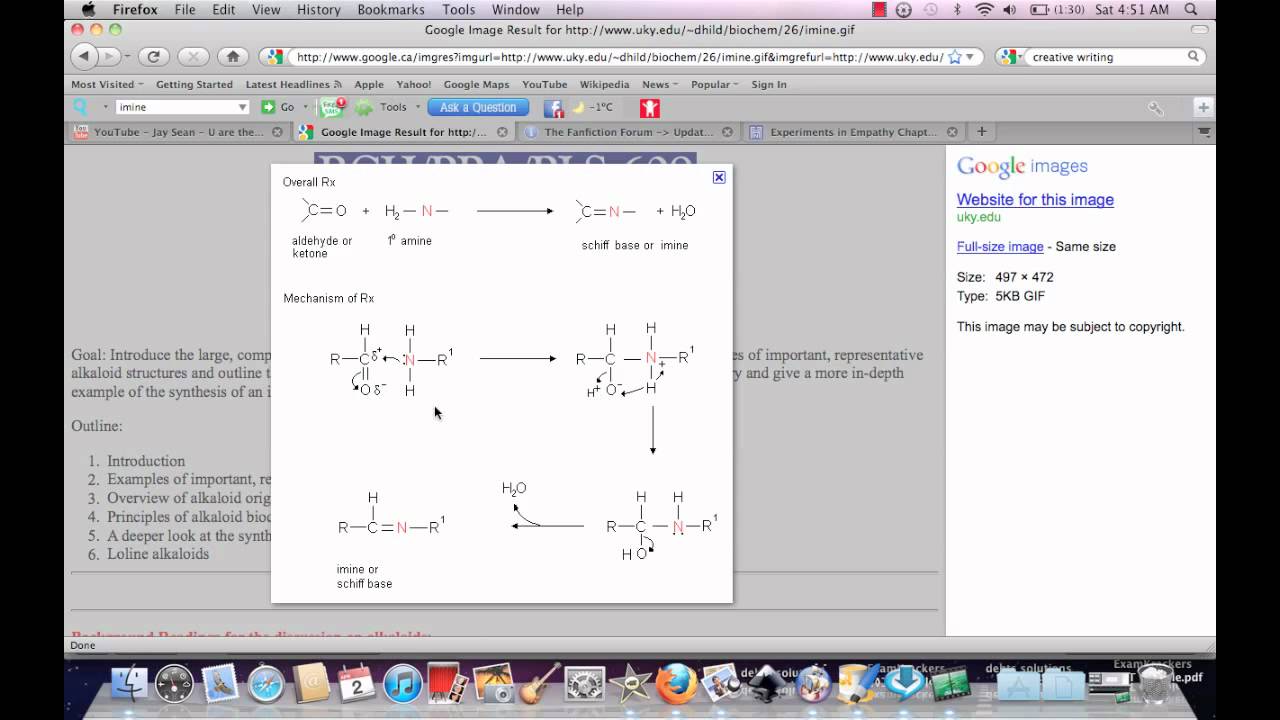1280x720 pixels.
Task: Click the Website for this image link
Action: [1035, 199]
